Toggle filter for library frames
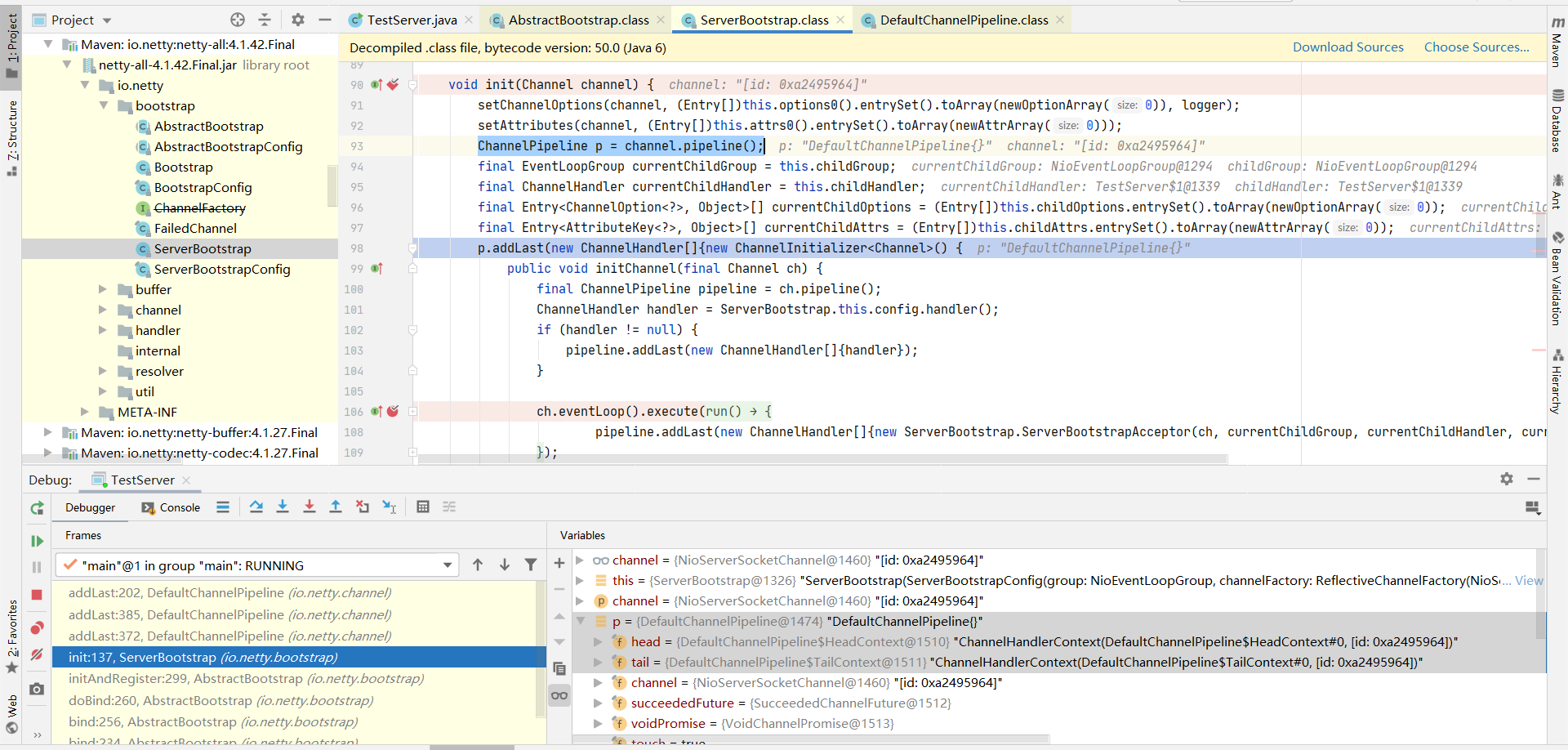Screen dimensions: 1568x750 (531, 565)
